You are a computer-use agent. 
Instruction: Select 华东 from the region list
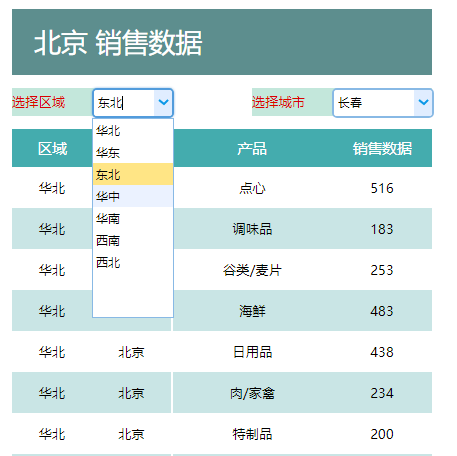(x=133, y=152)
